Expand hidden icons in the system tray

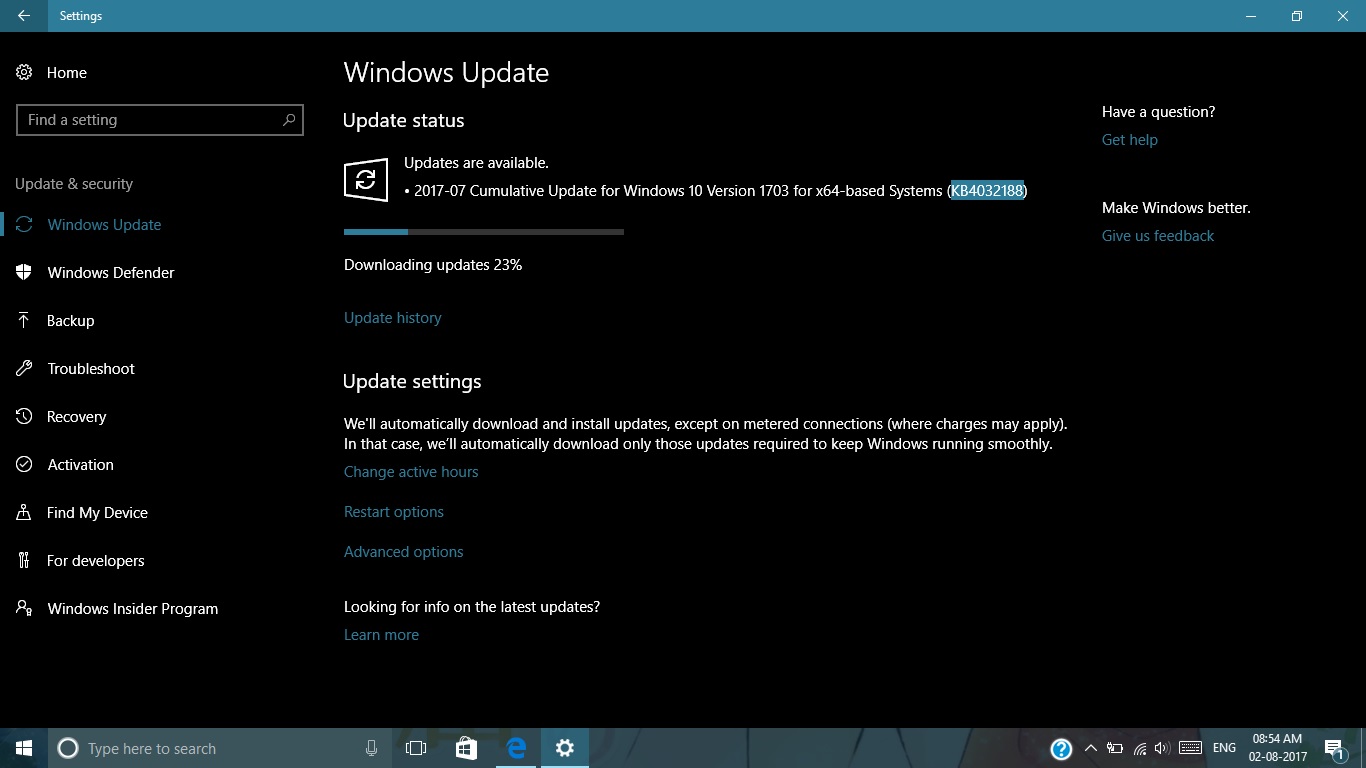pos(1091,748)
